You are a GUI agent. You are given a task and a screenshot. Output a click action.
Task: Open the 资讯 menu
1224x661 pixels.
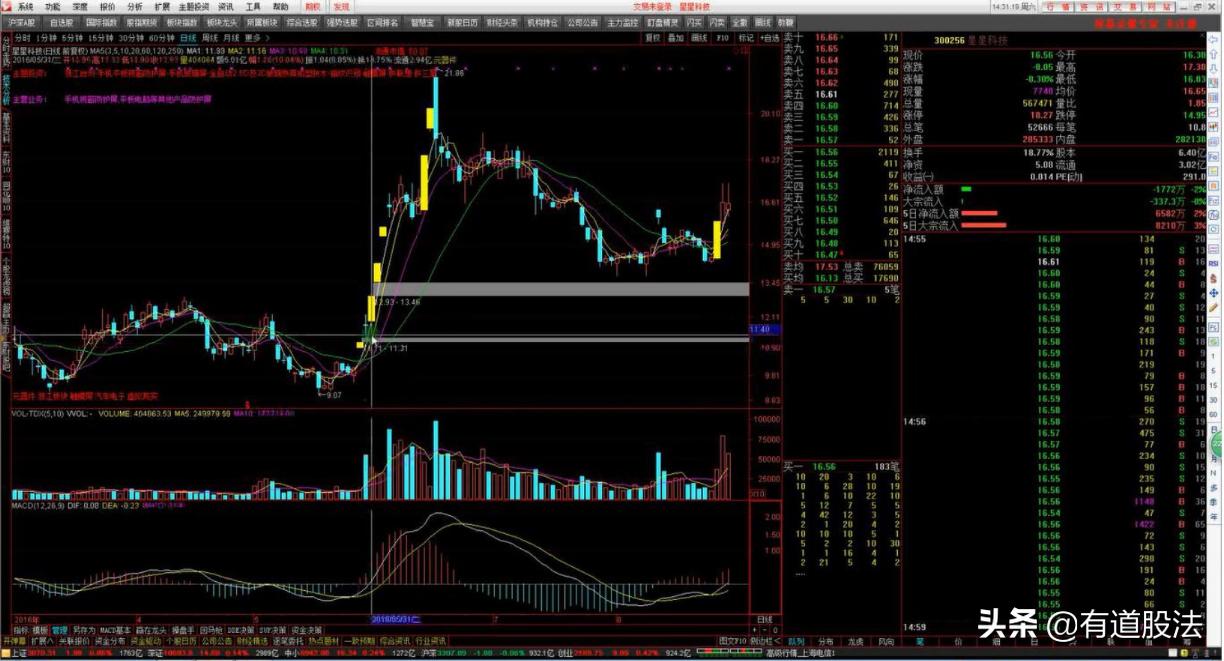(226, 6)
